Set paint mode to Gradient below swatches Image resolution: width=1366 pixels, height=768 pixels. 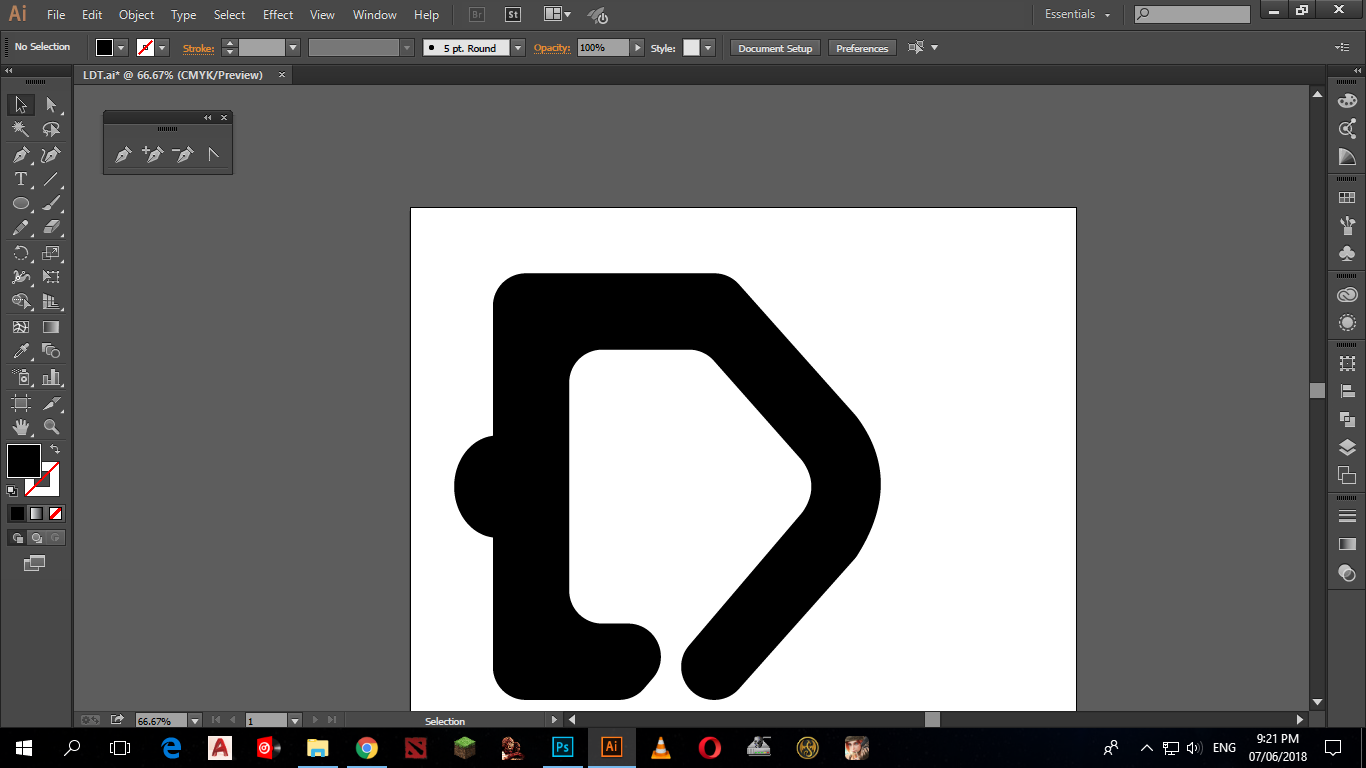[x=36, y=514]
